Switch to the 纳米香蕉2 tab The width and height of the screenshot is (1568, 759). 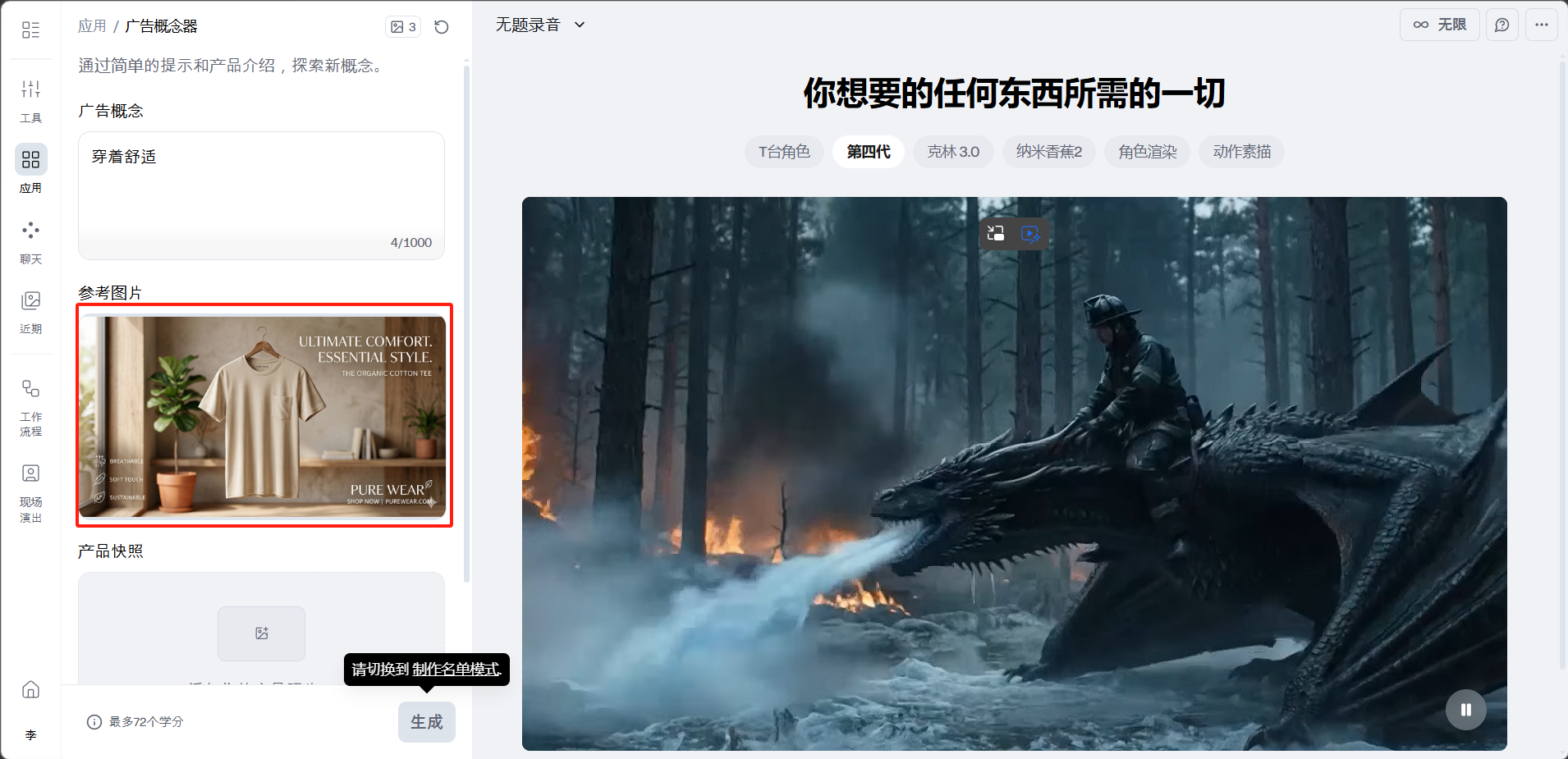tap(1048, 152)
